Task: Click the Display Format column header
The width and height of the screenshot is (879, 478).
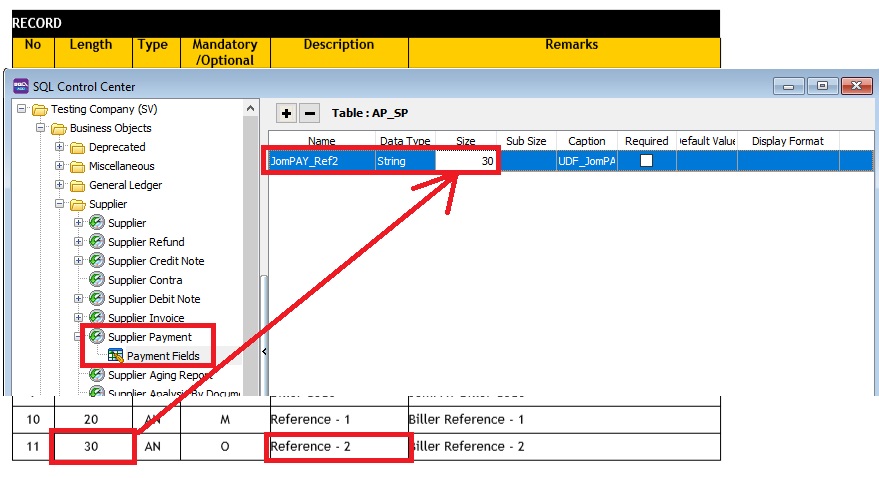Action: tap(787, 141)
